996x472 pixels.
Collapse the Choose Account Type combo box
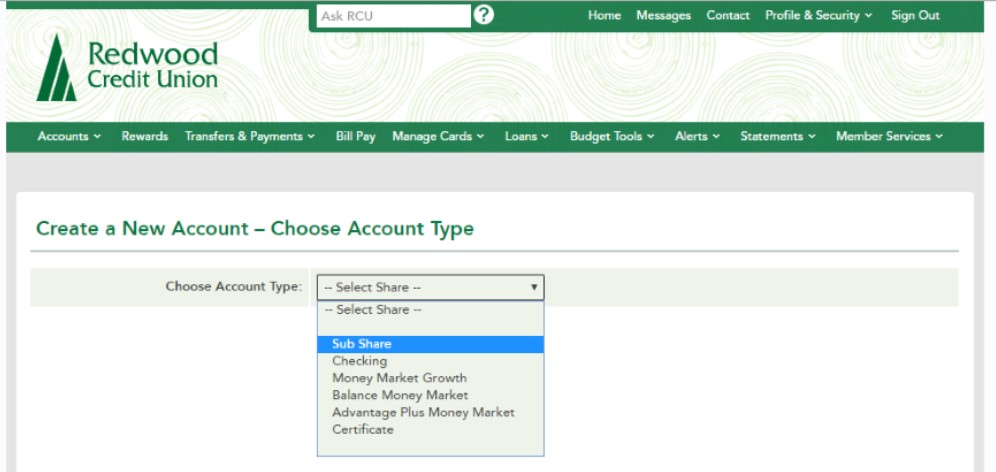pos(431,287)
